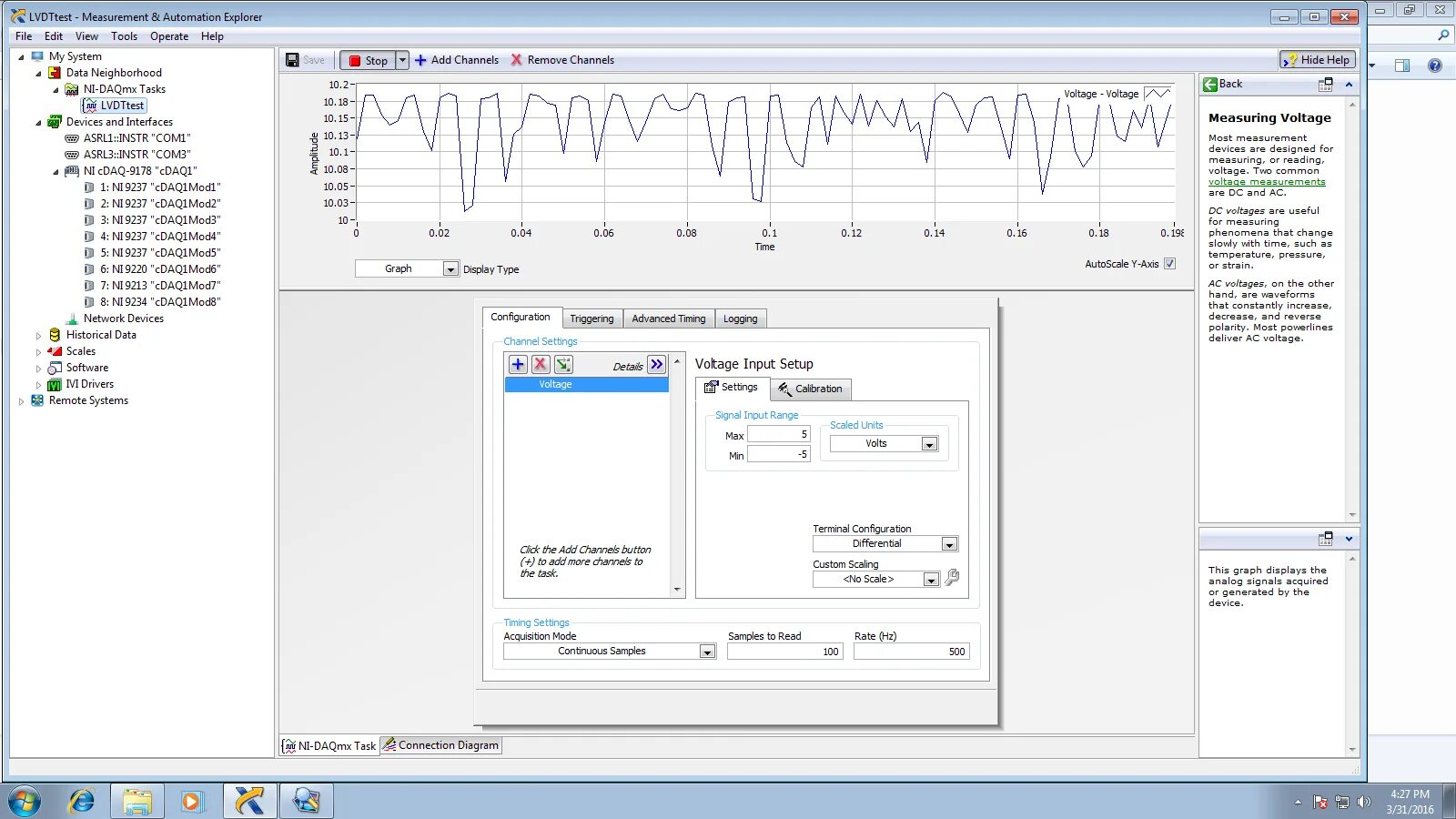Viewport: 1456px width, 819px height.
Task: Click the Hide Help button
Action: [1318, 60]
